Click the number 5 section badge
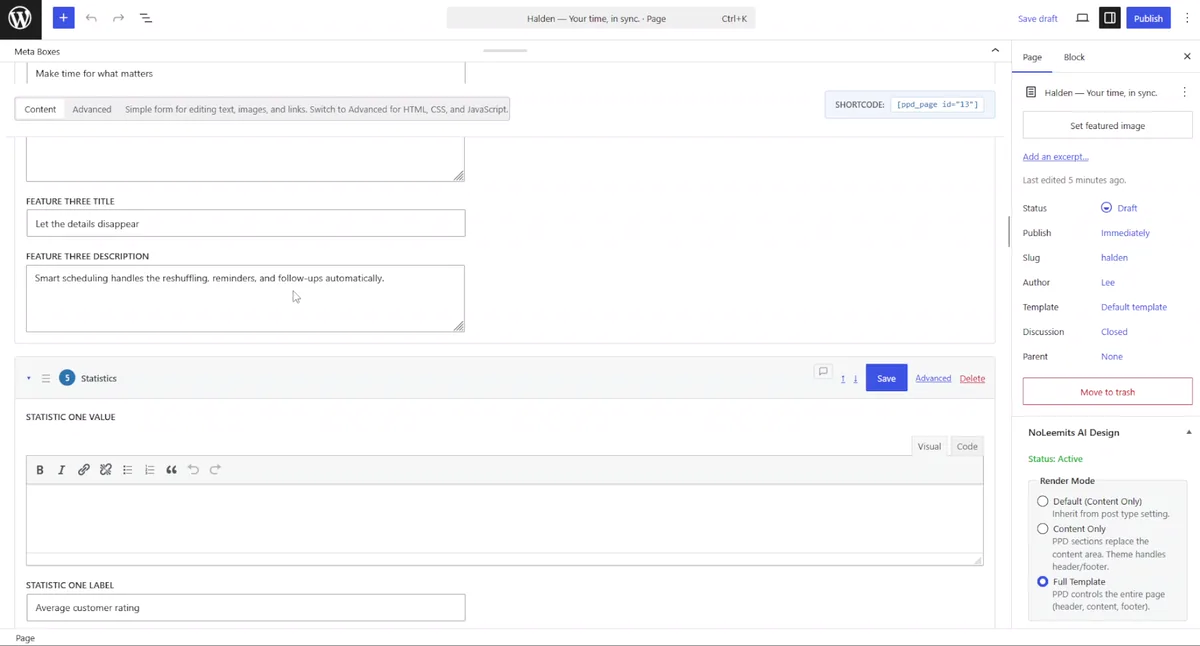The image size is (1200, 646). pyautogui.click(x=67, y=378)
